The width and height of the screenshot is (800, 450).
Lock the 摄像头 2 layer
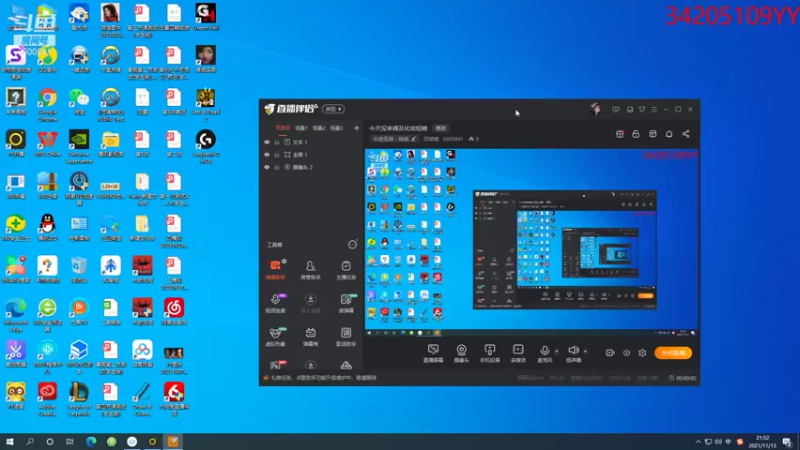click(x=277, y=167)
